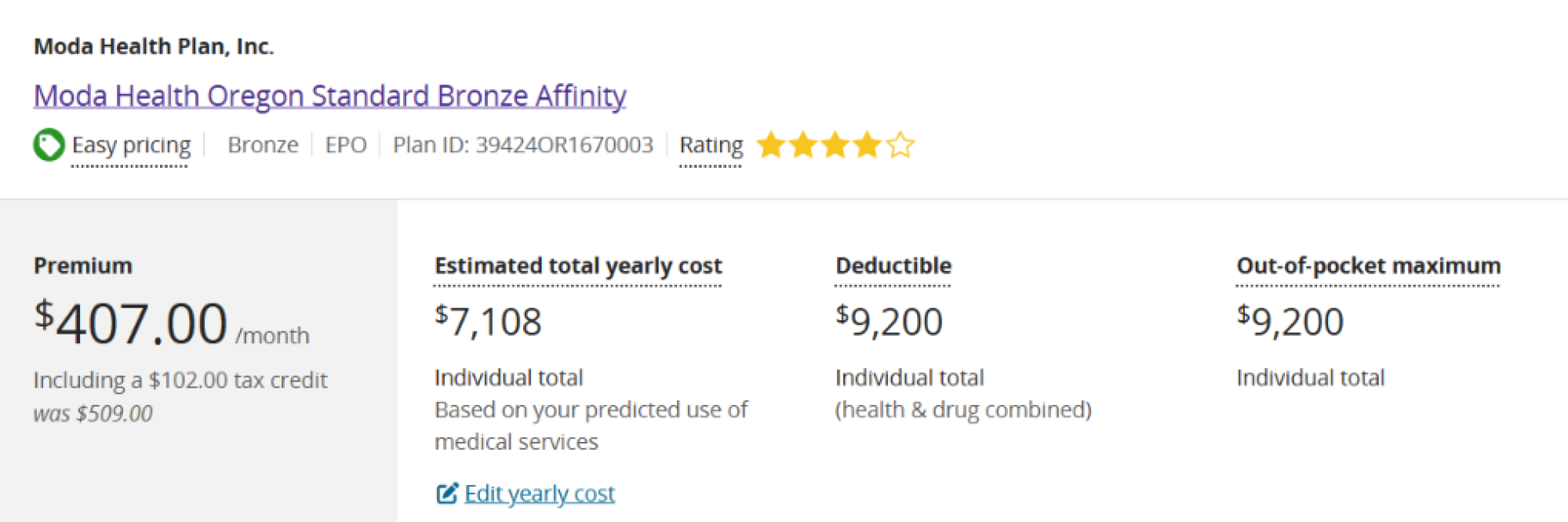Open the Deductible term definition
Image resolution: width=1568 pixels, height=522 pixels.
tap(893, 266)
